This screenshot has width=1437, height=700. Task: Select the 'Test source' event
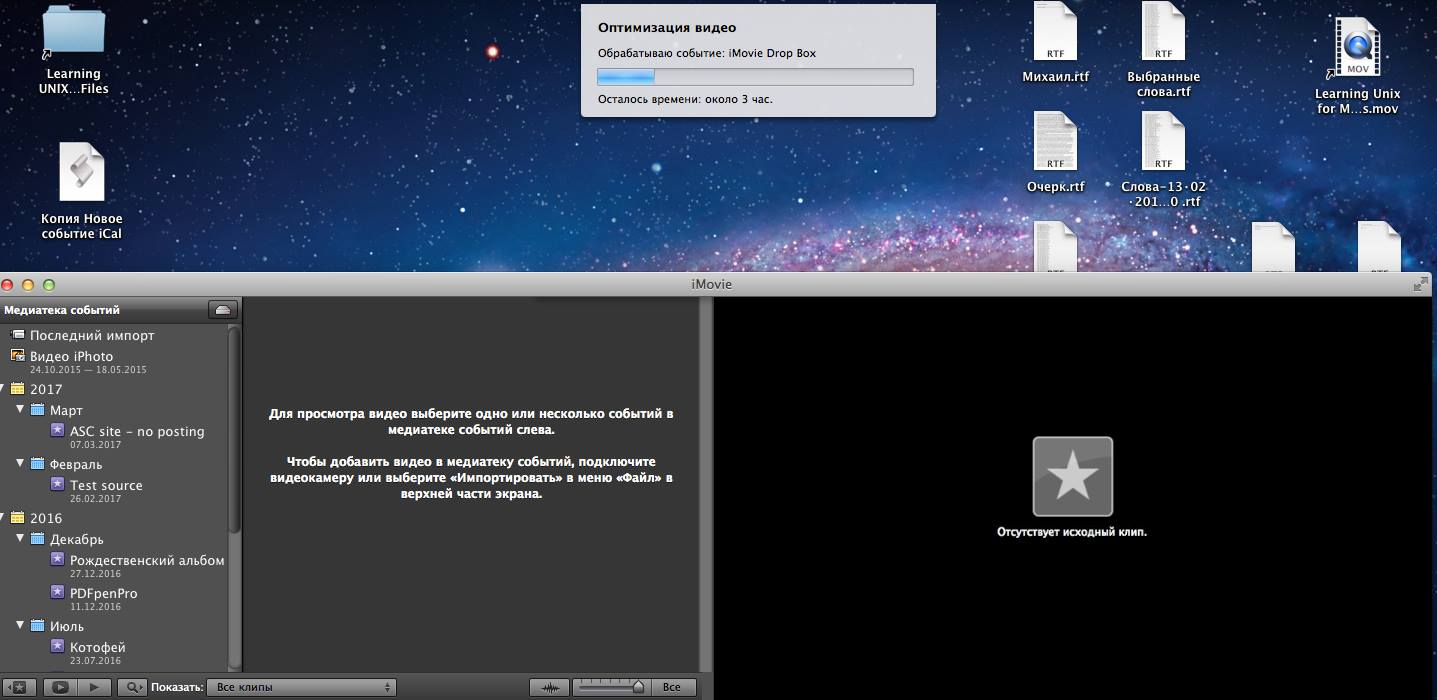click(106, 485)
